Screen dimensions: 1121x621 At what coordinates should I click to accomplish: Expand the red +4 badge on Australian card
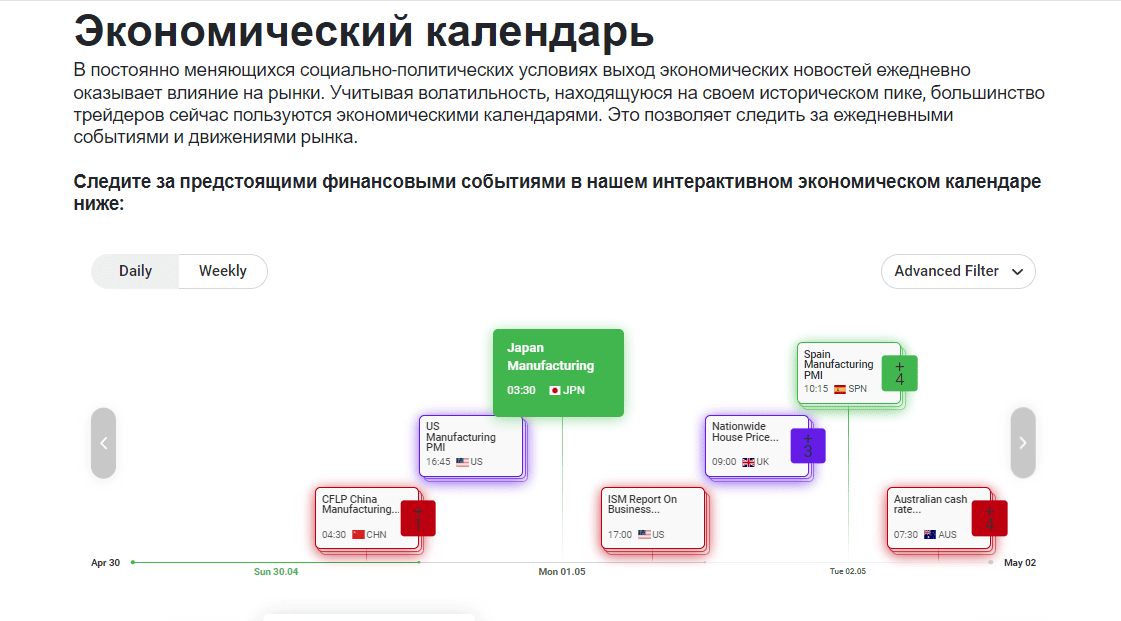990,519
